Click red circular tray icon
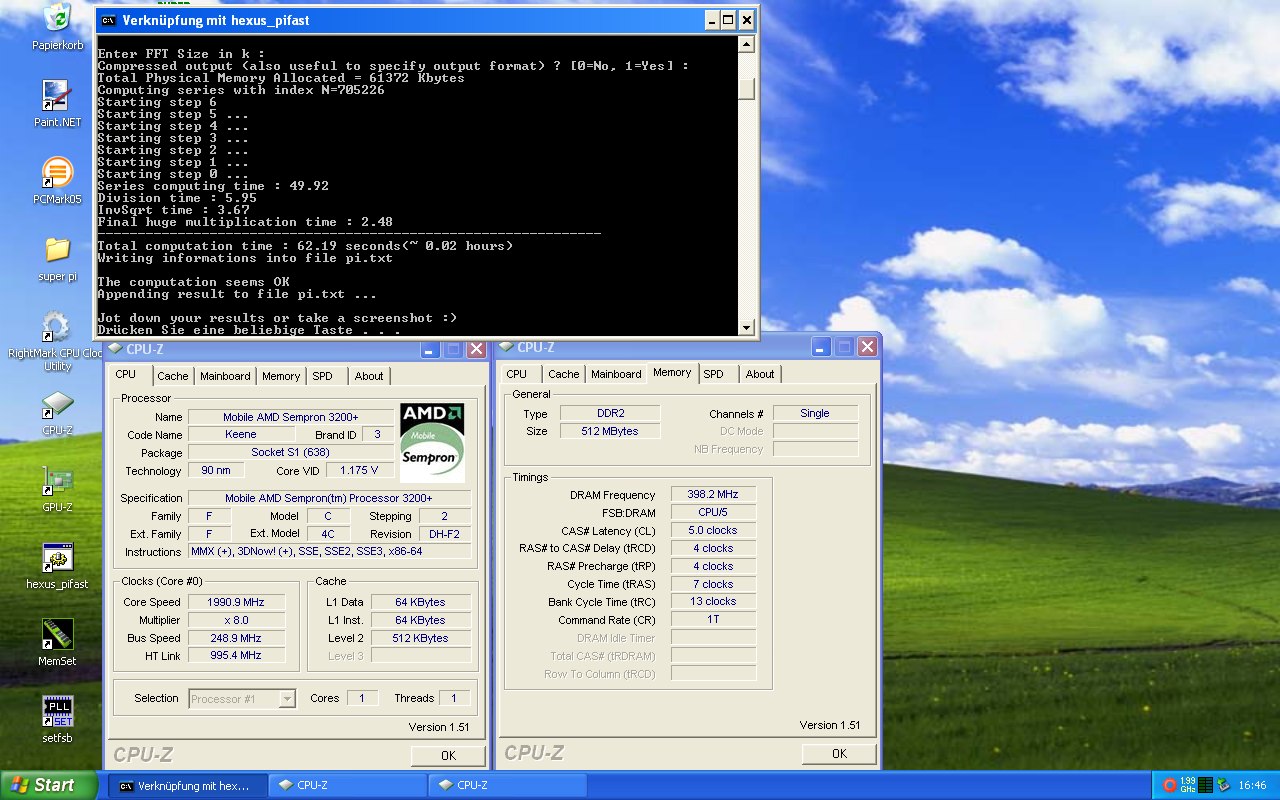The width and height of the screenshot is (1280, 800). coord(1169,785)
